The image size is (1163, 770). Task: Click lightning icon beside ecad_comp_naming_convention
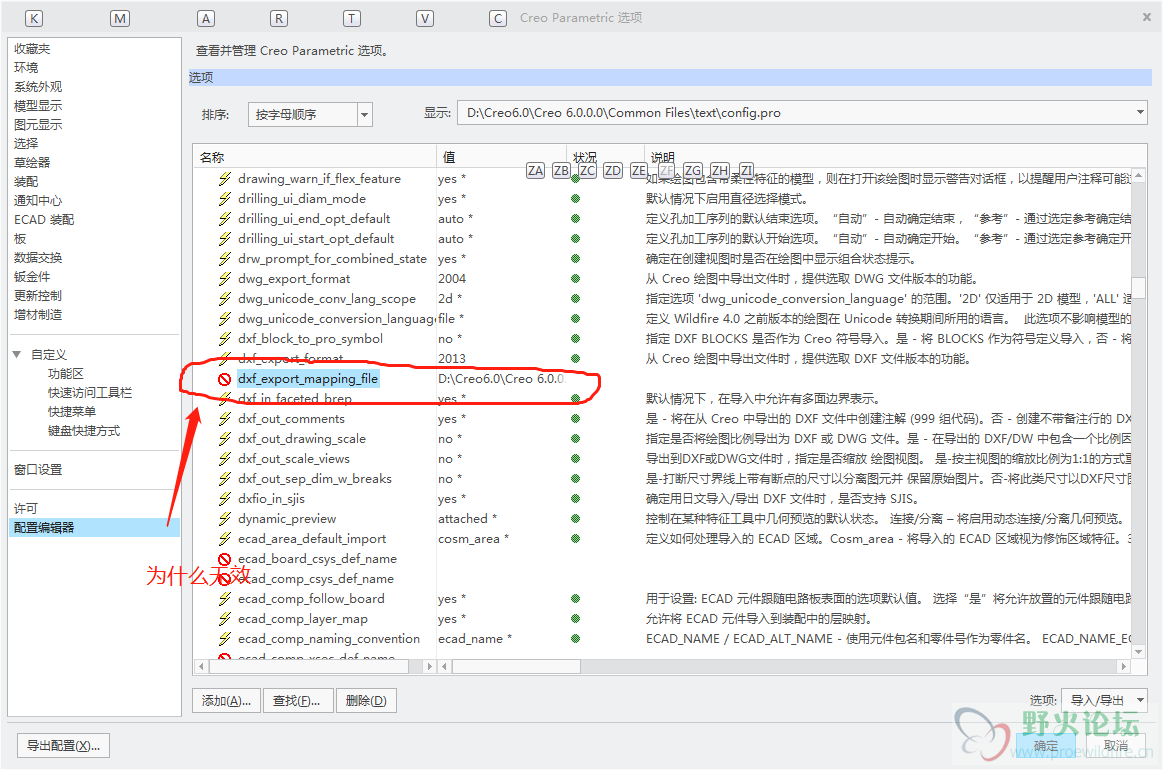pos(225,639)
